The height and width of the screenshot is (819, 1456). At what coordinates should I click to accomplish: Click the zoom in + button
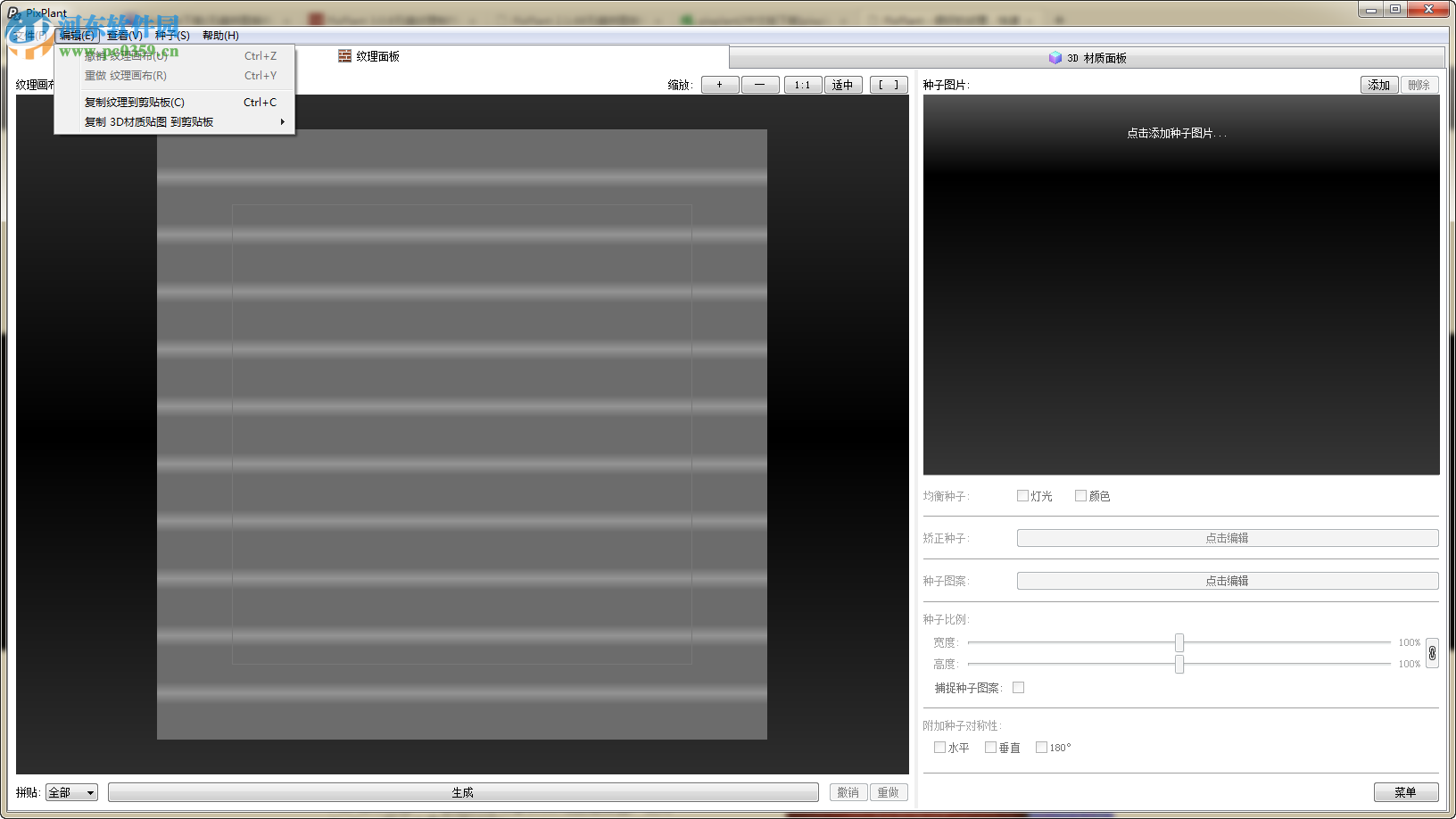[x=720, y=85]
